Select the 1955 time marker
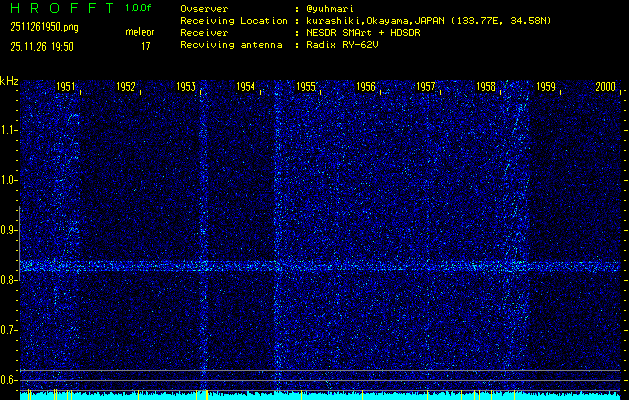Image resolution: width=629 pixels, height=400 pixels. click(306, 87)
